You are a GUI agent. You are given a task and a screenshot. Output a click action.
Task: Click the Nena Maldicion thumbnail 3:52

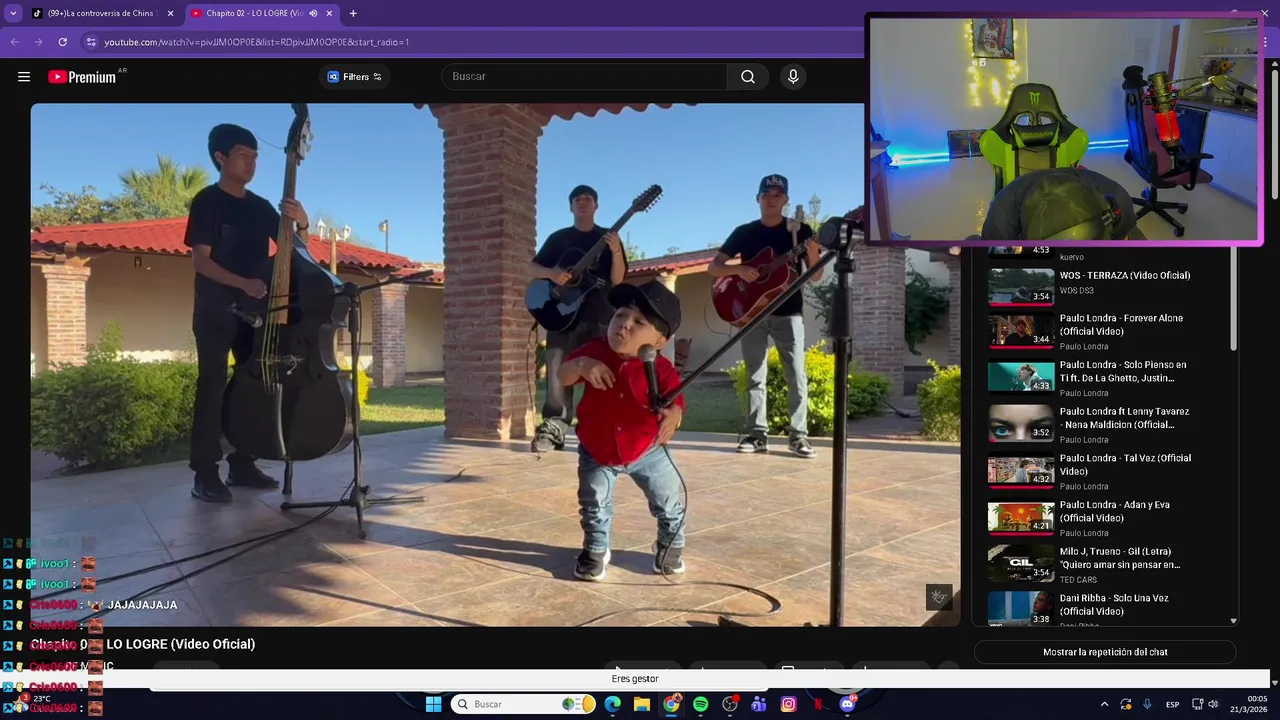[x=1021, y=423]
